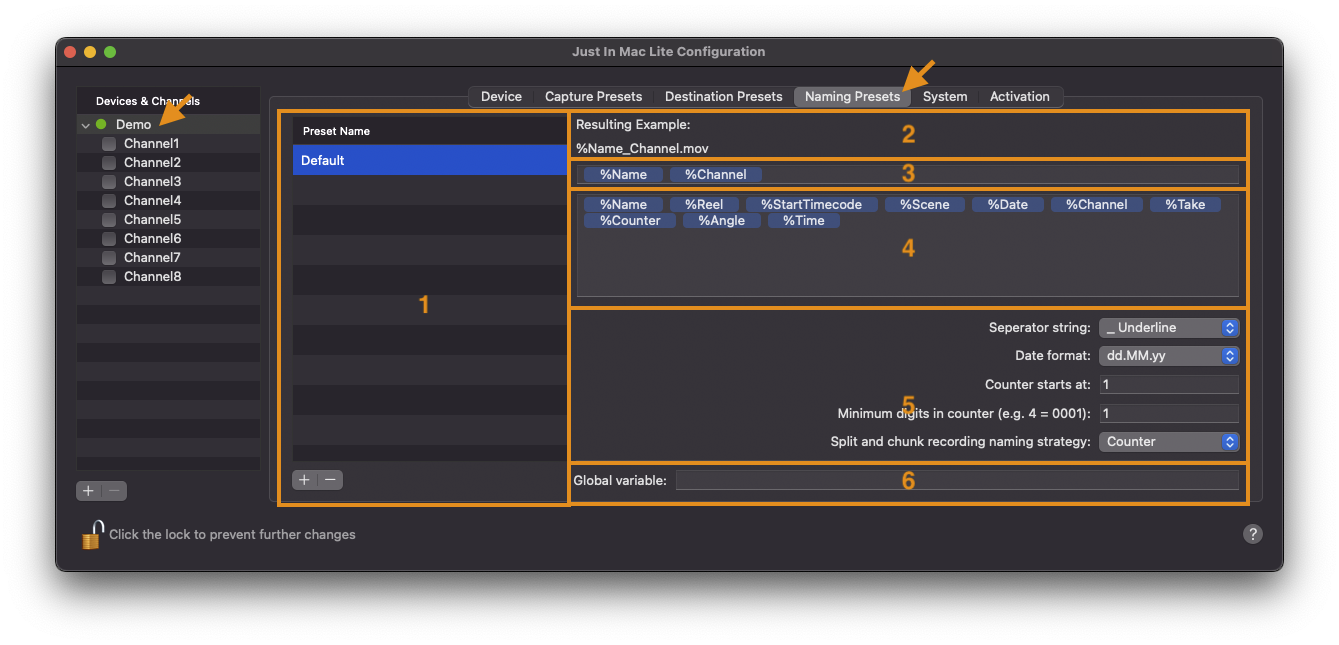Choose %Name in the available tokens list
1339x645 pixels.
click(x=623, y=205)
